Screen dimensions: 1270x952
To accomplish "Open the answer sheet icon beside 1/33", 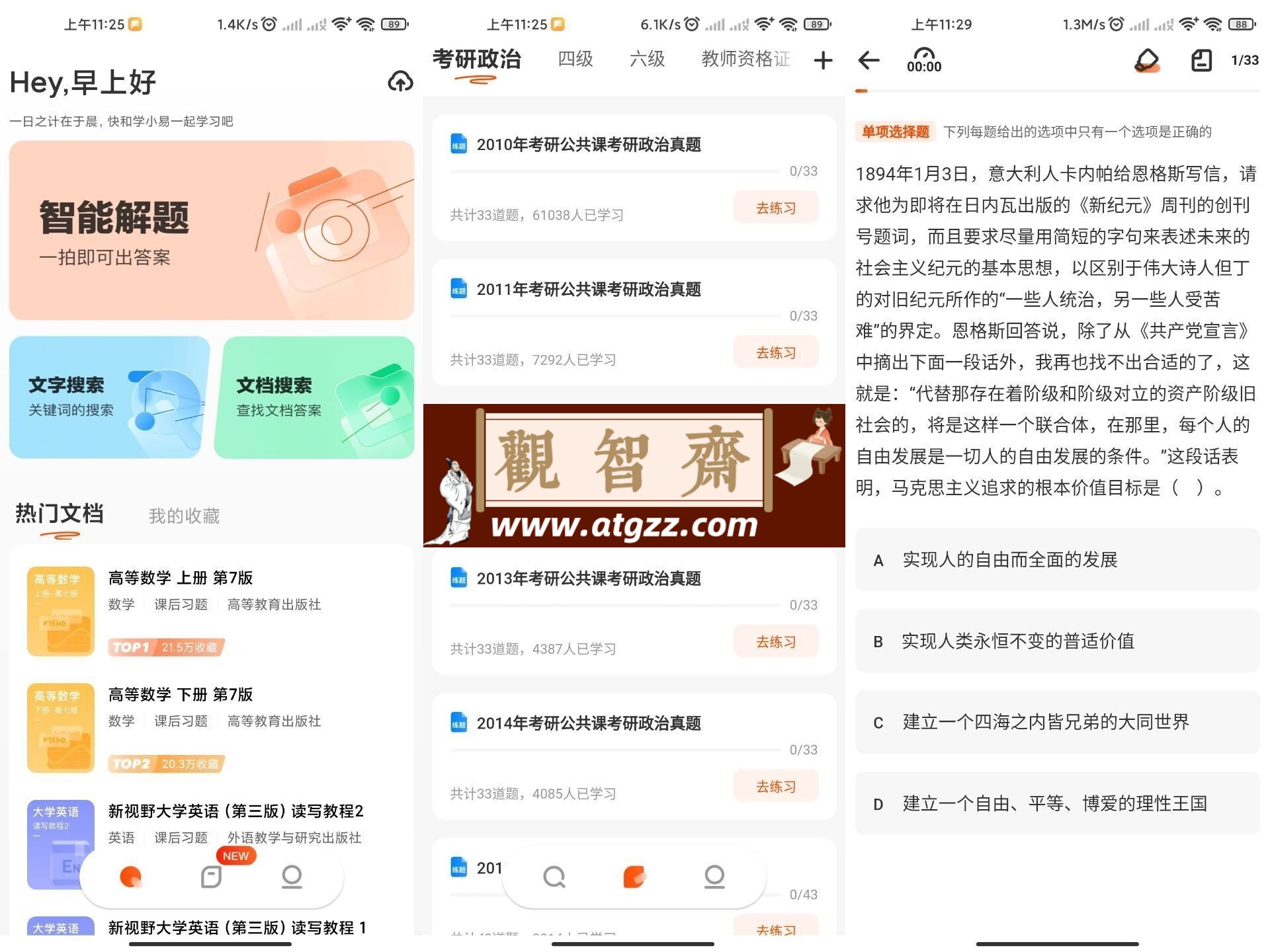I will click(x=1201, y=60).
